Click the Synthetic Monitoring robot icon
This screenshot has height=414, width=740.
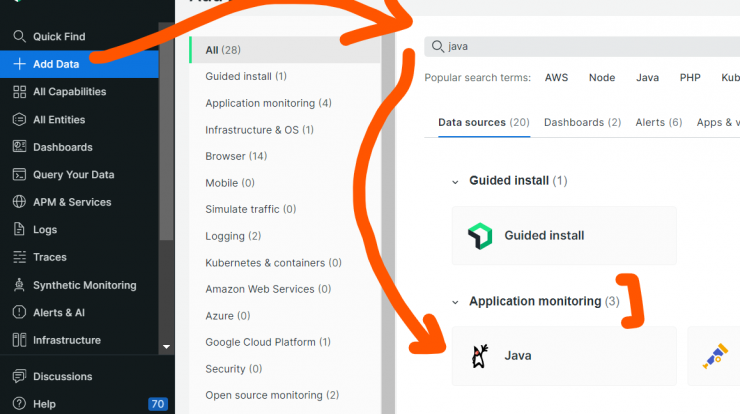point(19,285)
